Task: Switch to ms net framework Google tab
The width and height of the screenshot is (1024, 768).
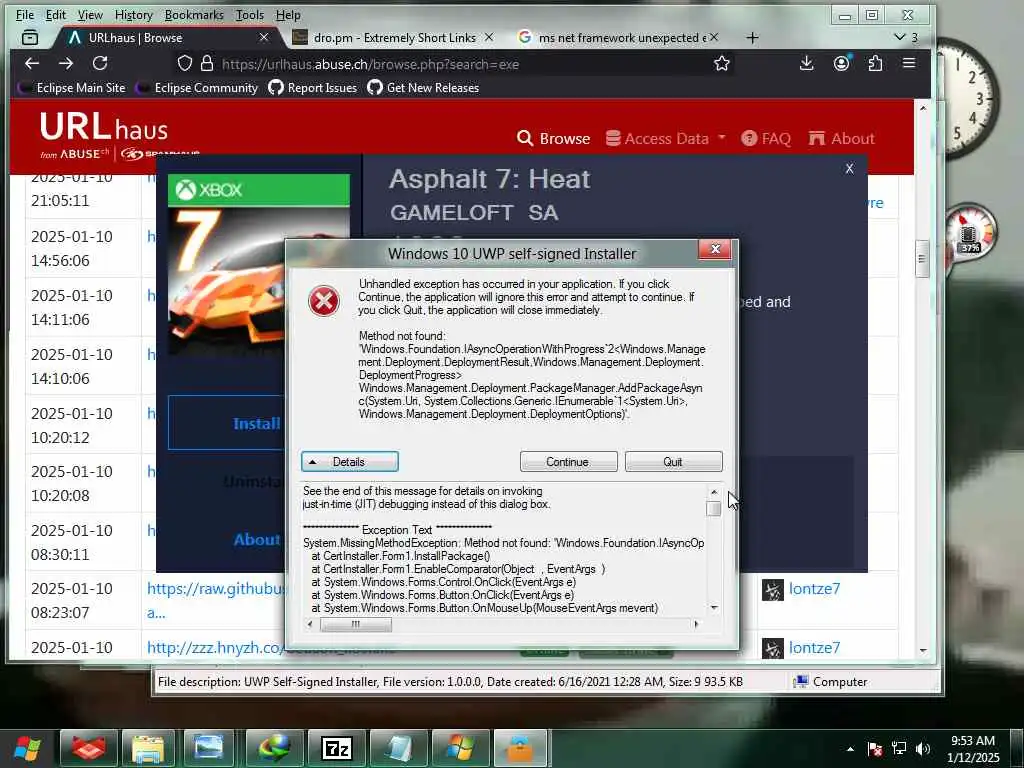Action: coord(620,38)
